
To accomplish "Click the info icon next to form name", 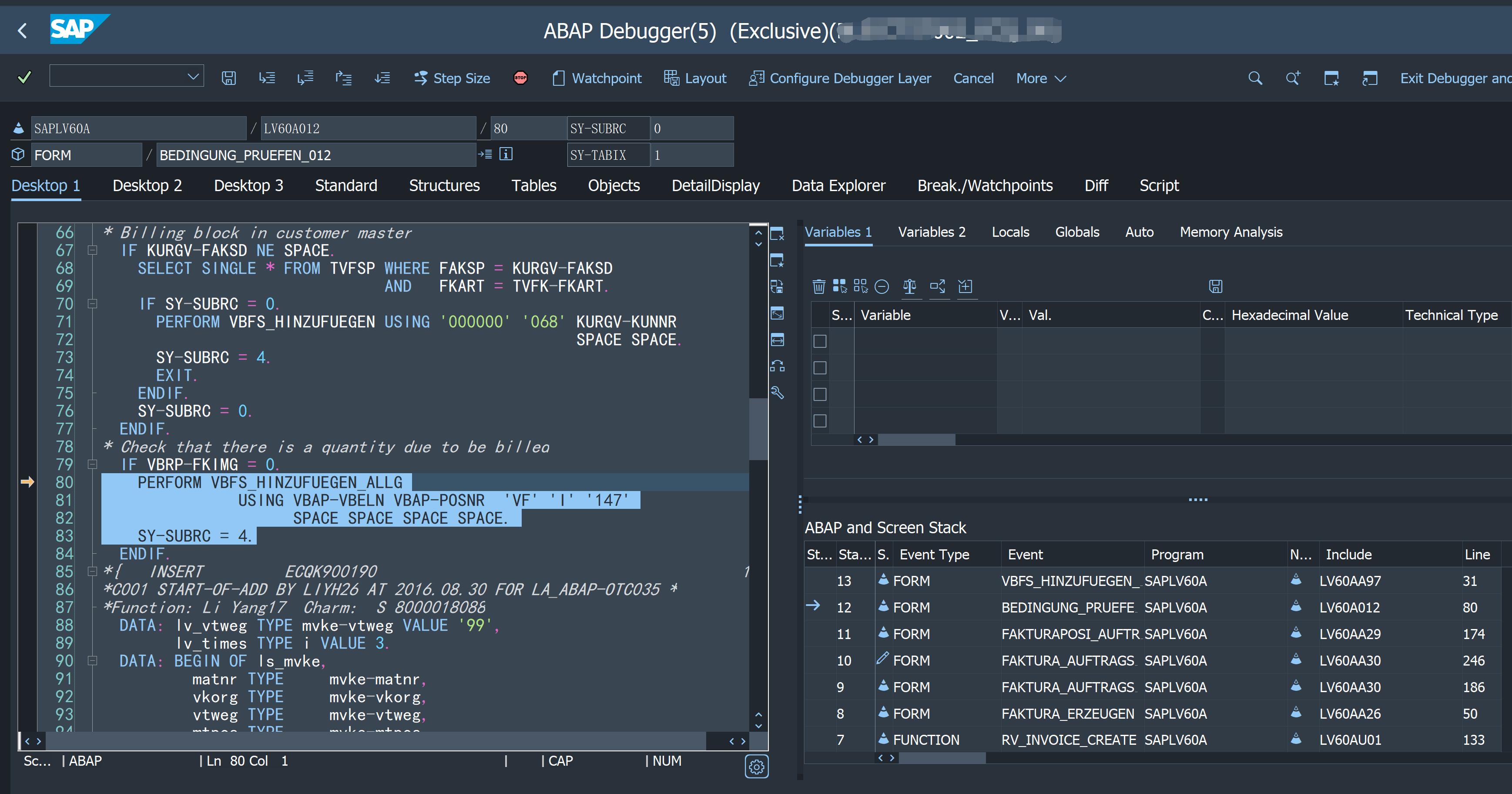I will (505, 155).
